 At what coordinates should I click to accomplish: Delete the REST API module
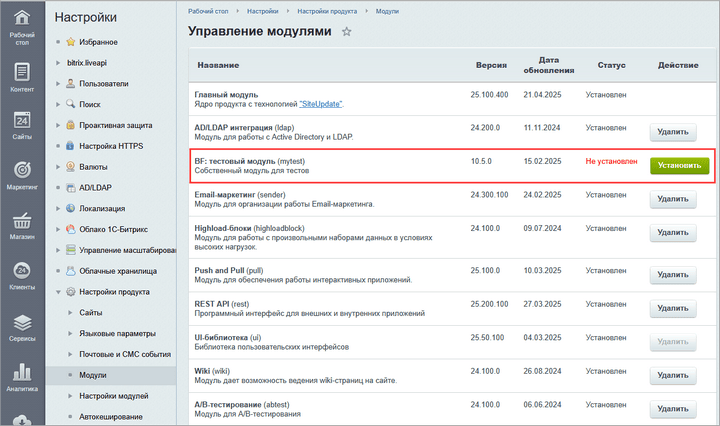(x=673, y=308)
